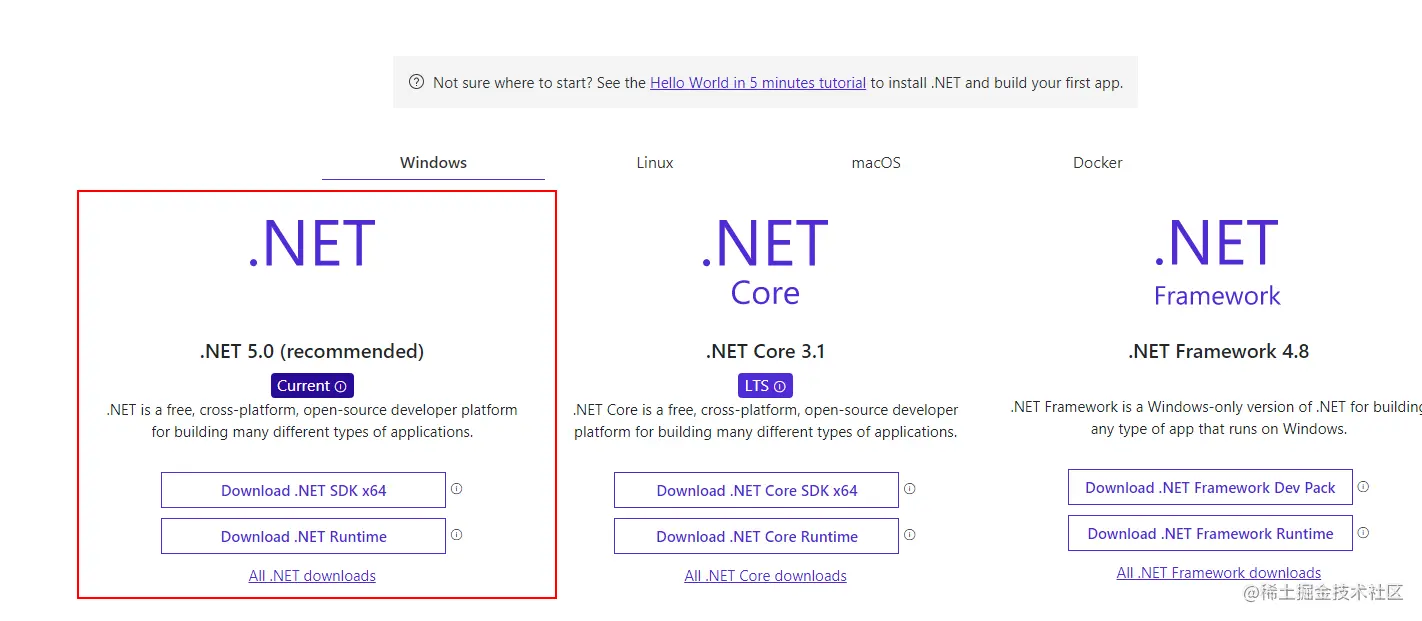Click info icon beside .NET Framework Dev Pack button
This screenshot has height=621, width=1422.
[1362, 487]
